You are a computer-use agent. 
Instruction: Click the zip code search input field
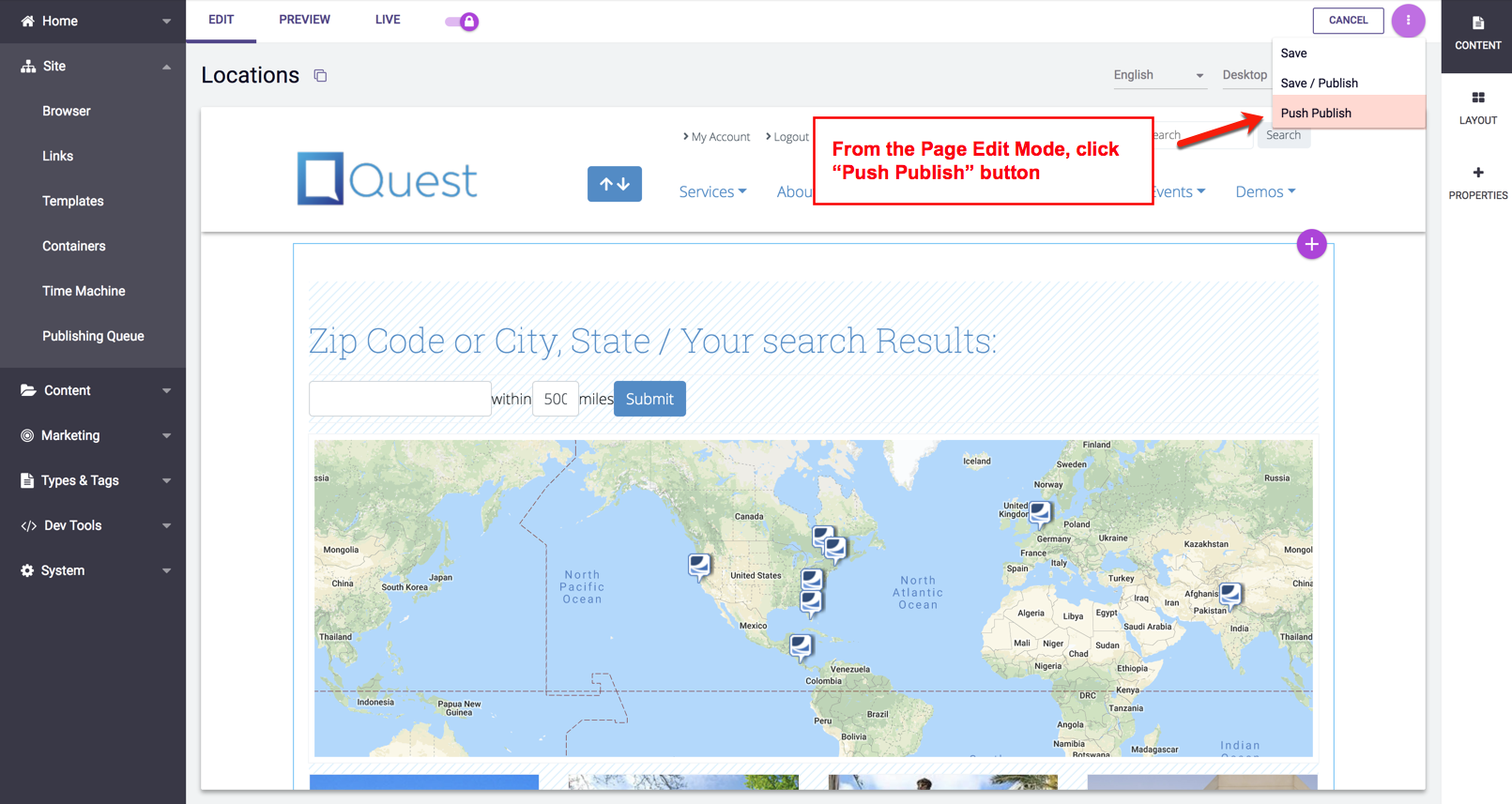click(400, 399)
